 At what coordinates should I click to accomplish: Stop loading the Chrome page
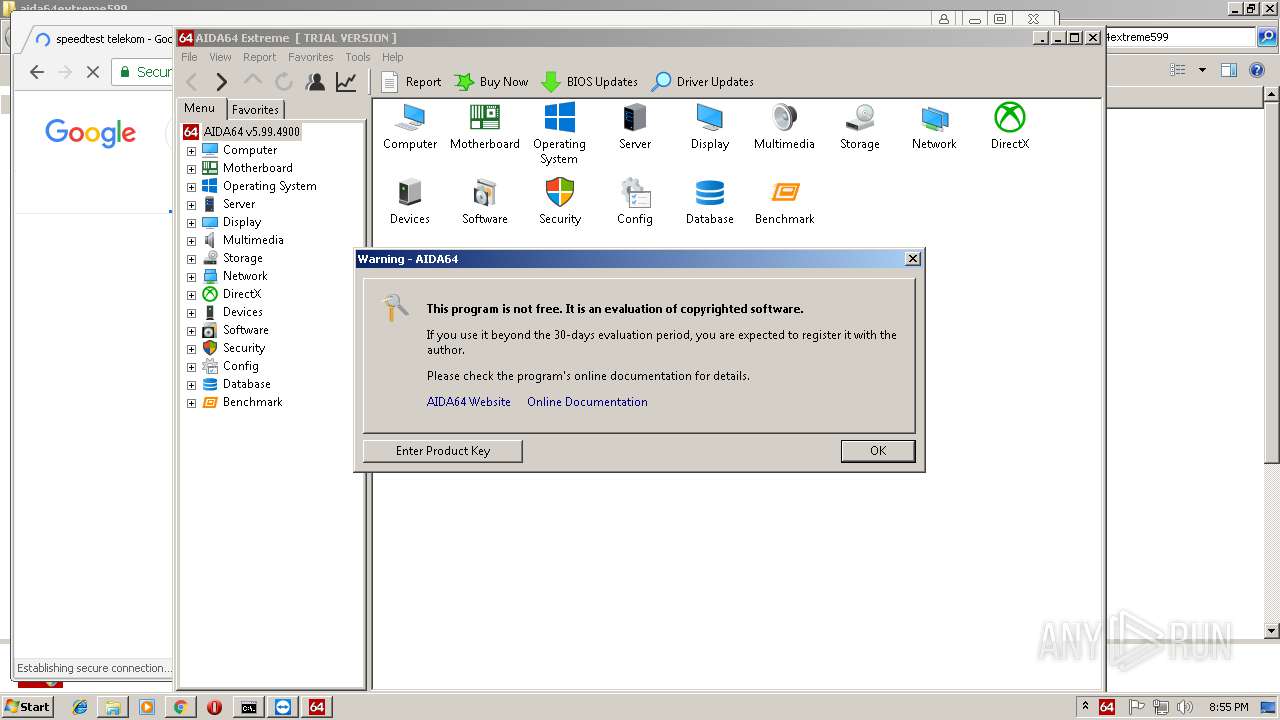93,72
